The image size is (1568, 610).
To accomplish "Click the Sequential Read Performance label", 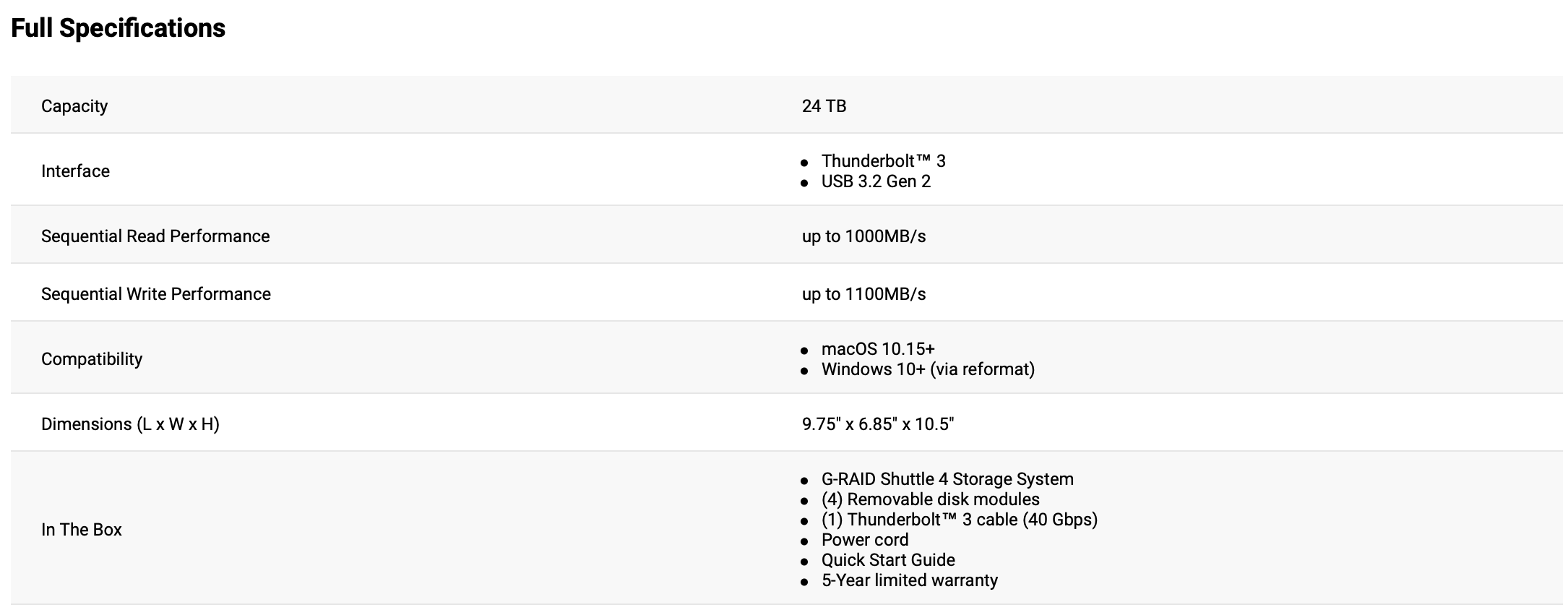I will point(155,236).
